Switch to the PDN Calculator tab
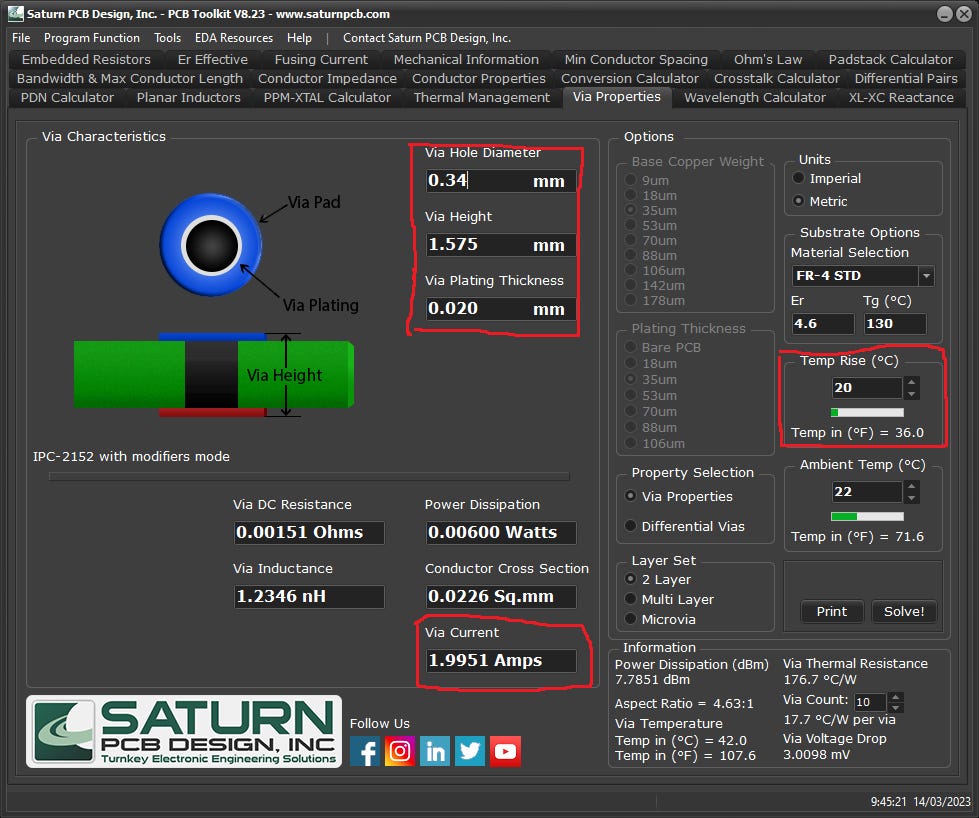The height and width of the screenshot is (818, 979). 67,98
